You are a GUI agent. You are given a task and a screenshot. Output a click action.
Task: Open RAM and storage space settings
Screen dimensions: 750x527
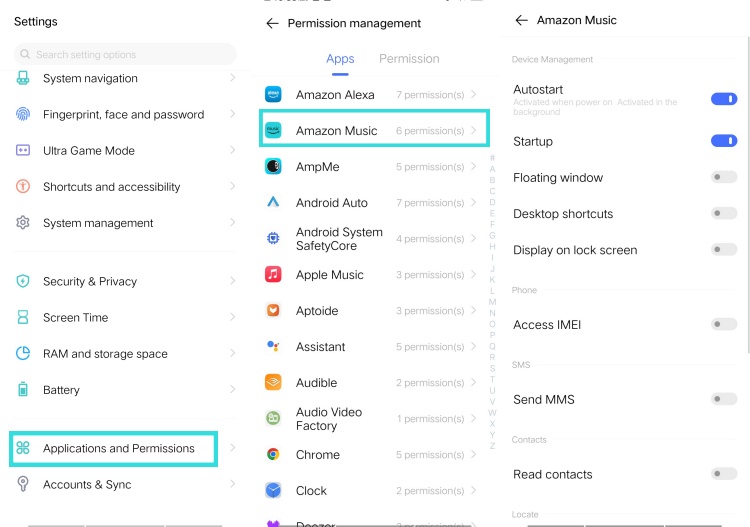pos(125,353)
